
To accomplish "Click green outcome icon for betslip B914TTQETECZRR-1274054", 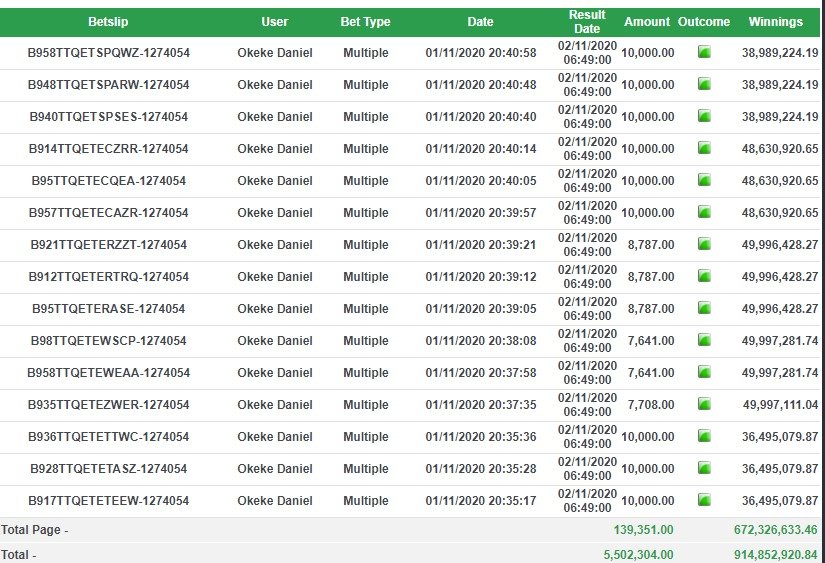I will 704,148.
